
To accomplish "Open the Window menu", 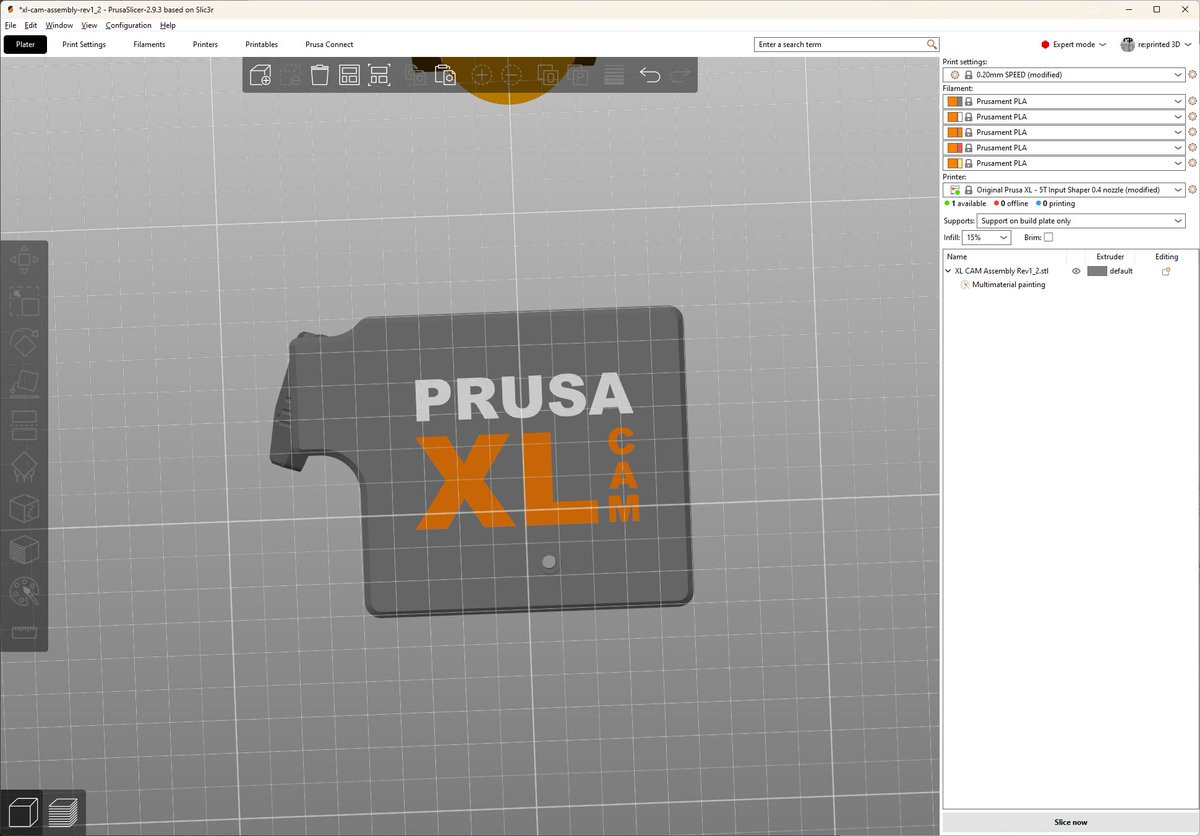I will point(59,25).
